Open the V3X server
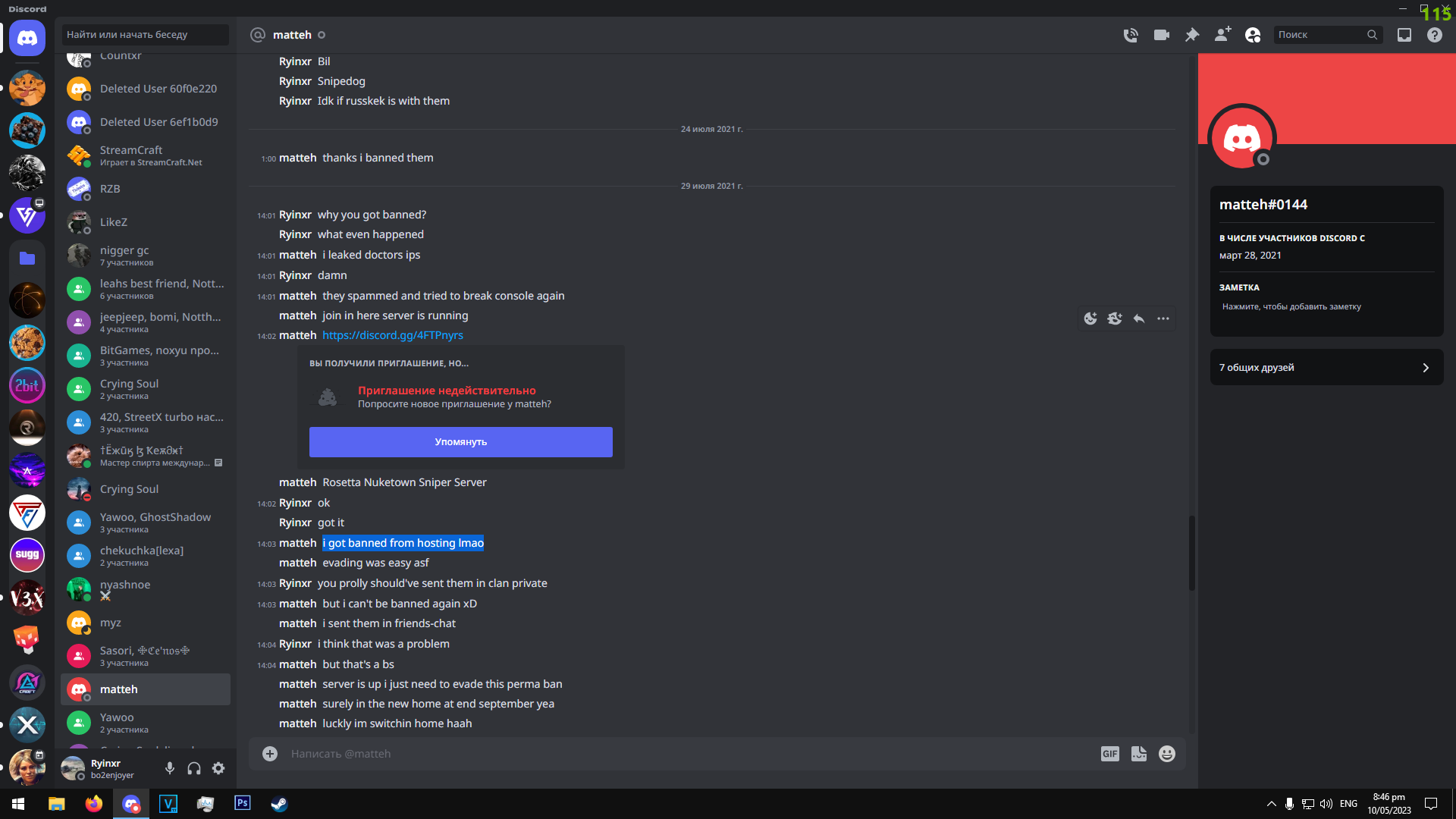 [x=27, y=598]
